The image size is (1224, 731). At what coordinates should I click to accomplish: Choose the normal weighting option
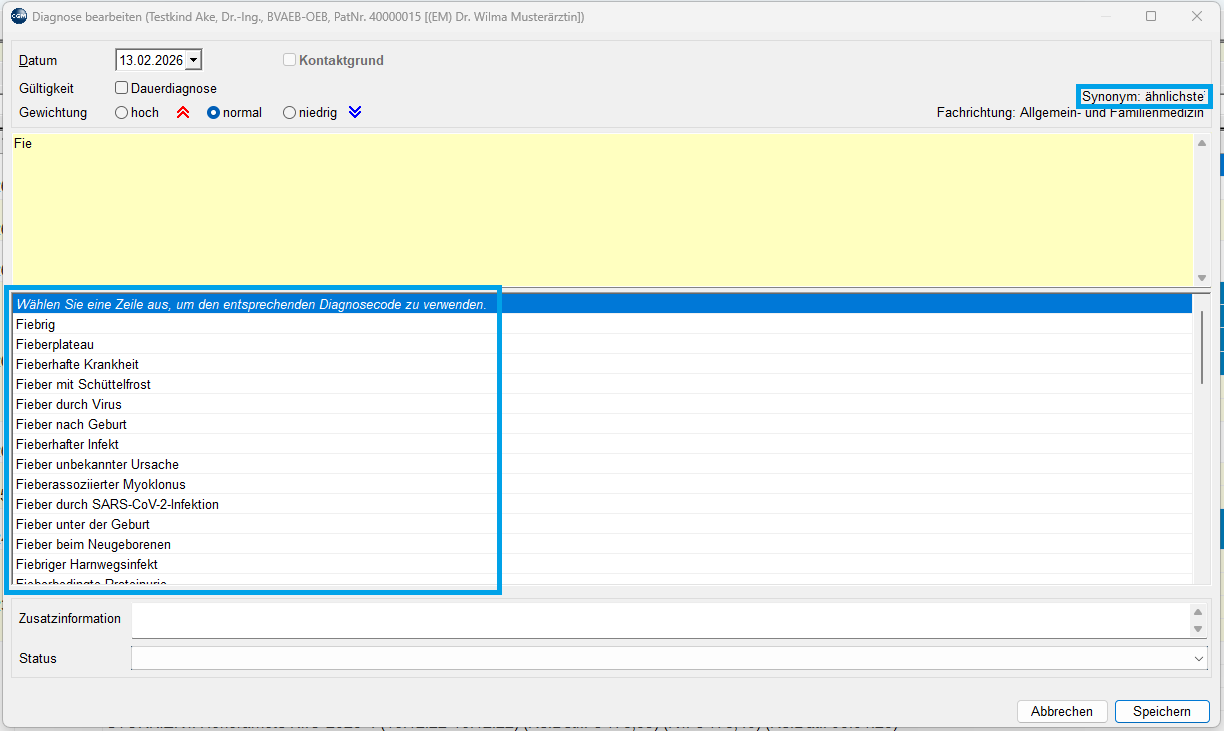click(x=213, y=113)
